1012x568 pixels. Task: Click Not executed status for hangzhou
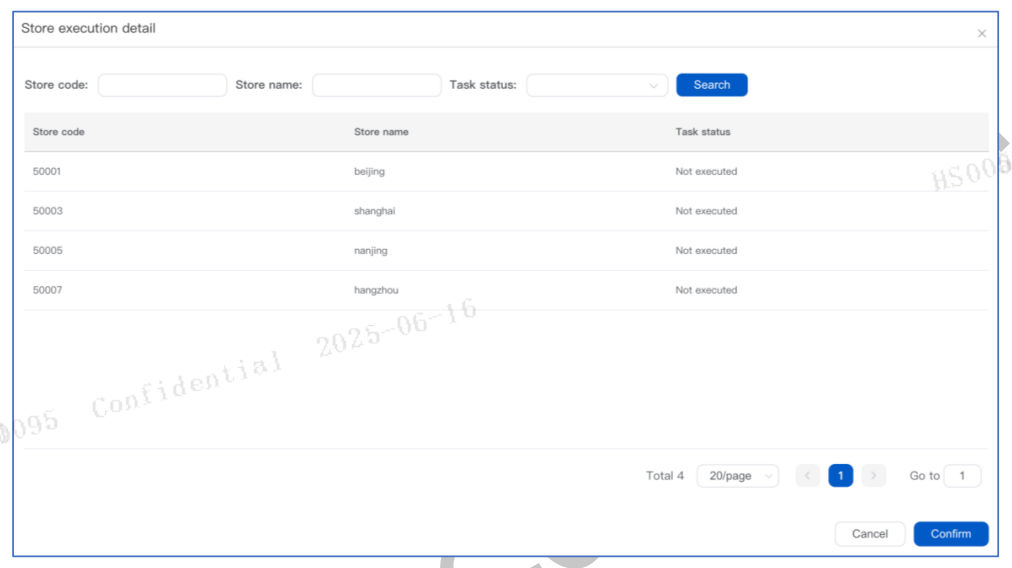pos(706,290)
